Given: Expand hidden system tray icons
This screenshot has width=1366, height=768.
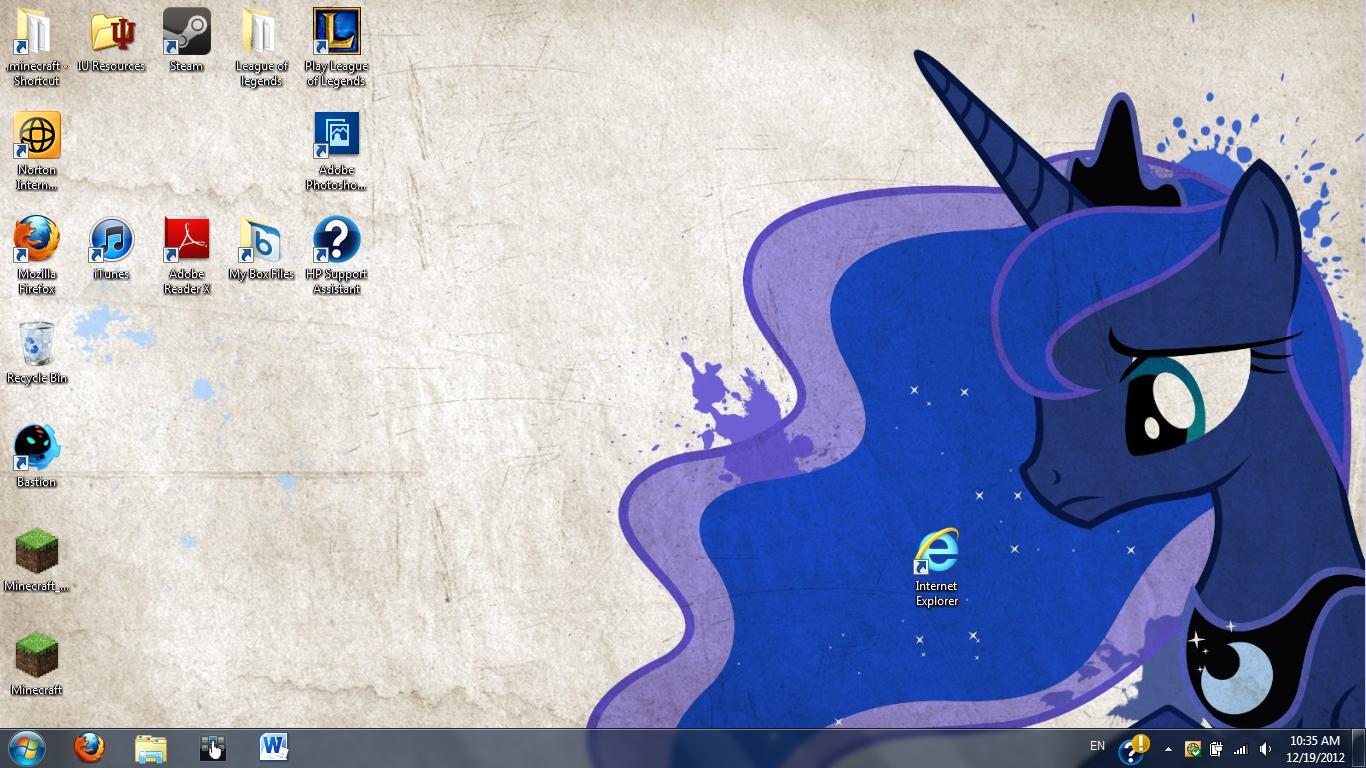Looking at the screenshot, I should click(1166, 747).
